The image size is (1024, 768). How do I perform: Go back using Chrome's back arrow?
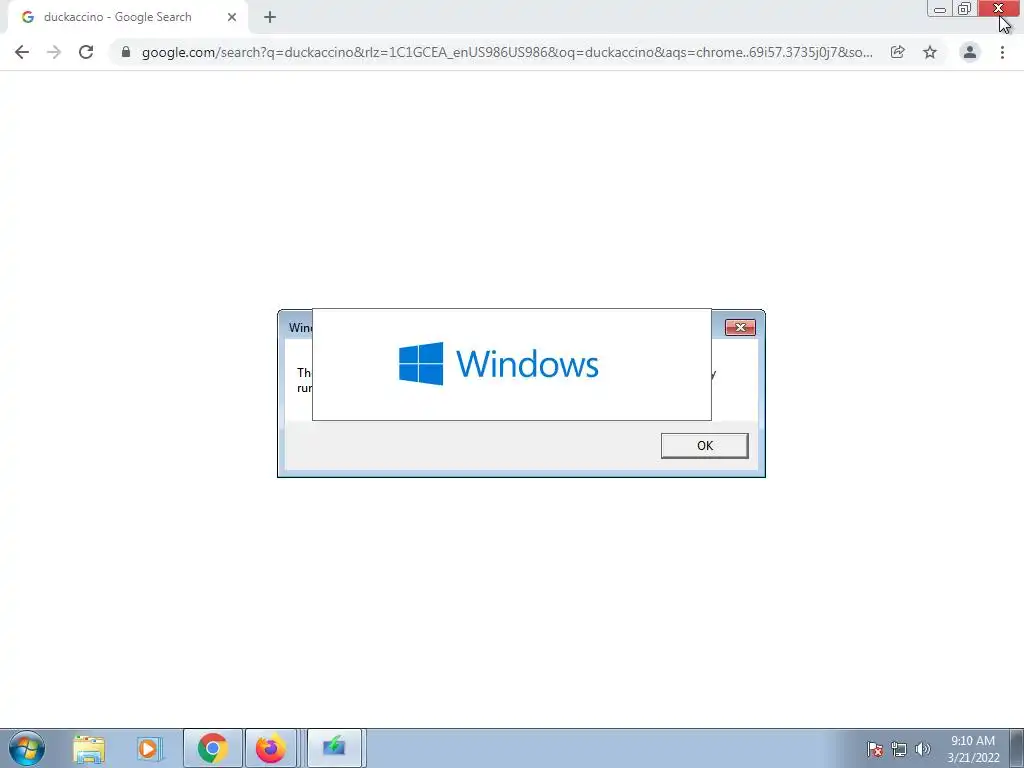click(x=22, y=52)
